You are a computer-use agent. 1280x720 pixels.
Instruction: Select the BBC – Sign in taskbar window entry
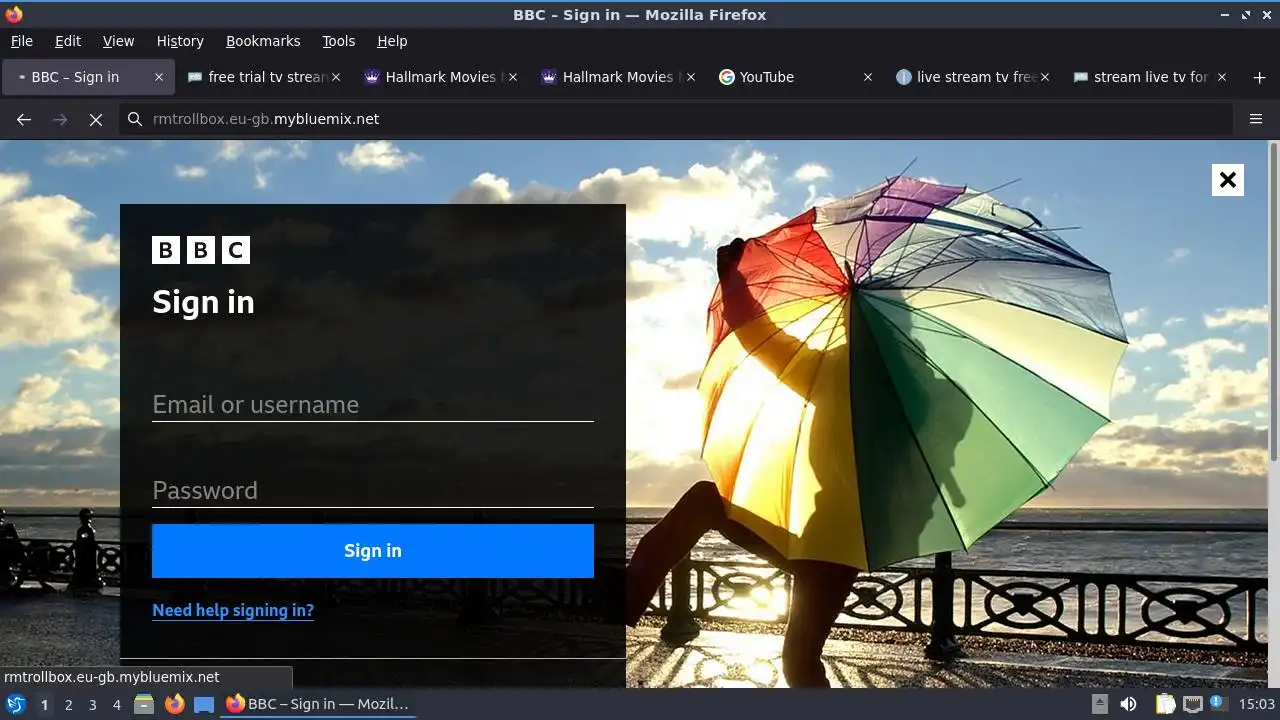coord(318,704)
